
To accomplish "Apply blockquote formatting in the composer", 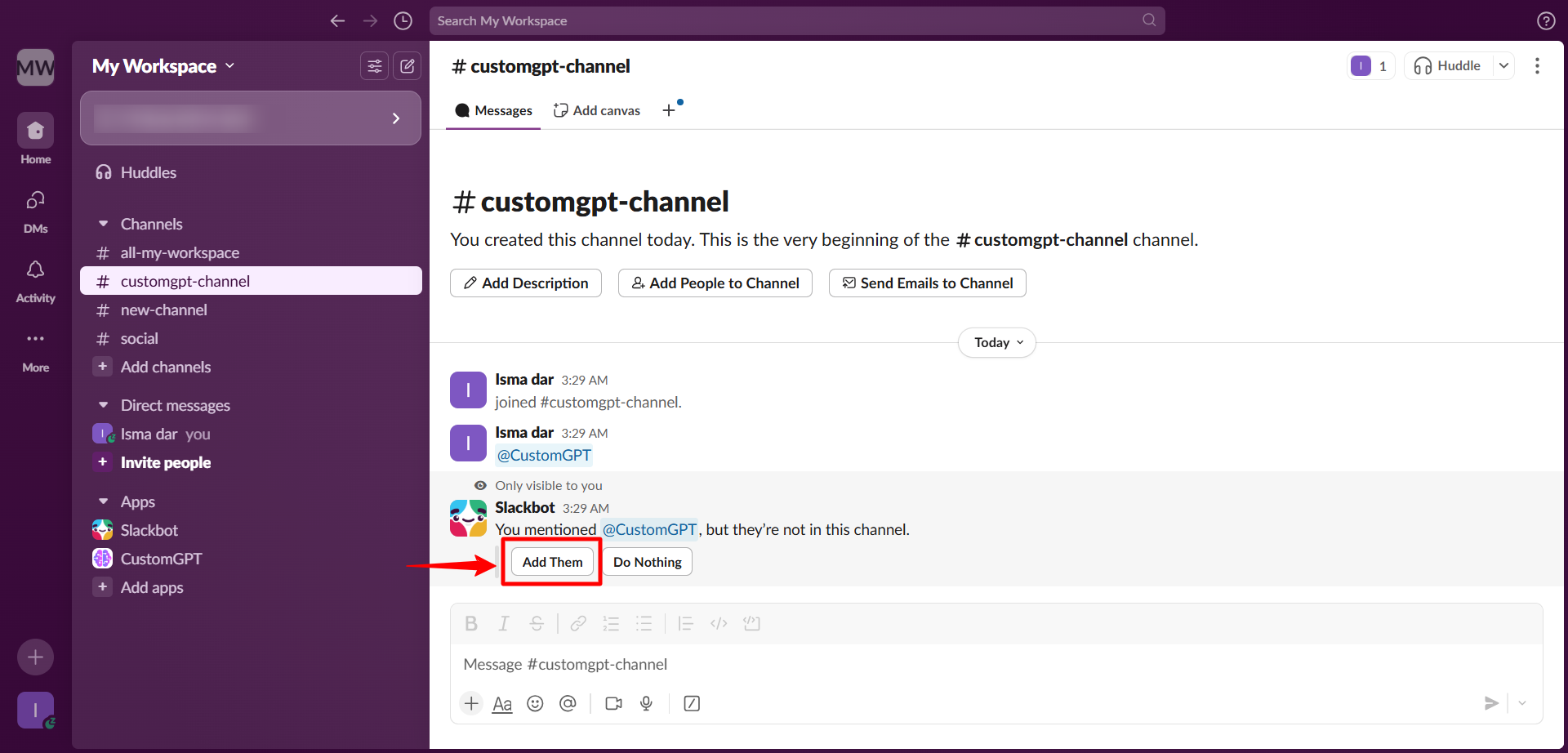I will point(685,624).
